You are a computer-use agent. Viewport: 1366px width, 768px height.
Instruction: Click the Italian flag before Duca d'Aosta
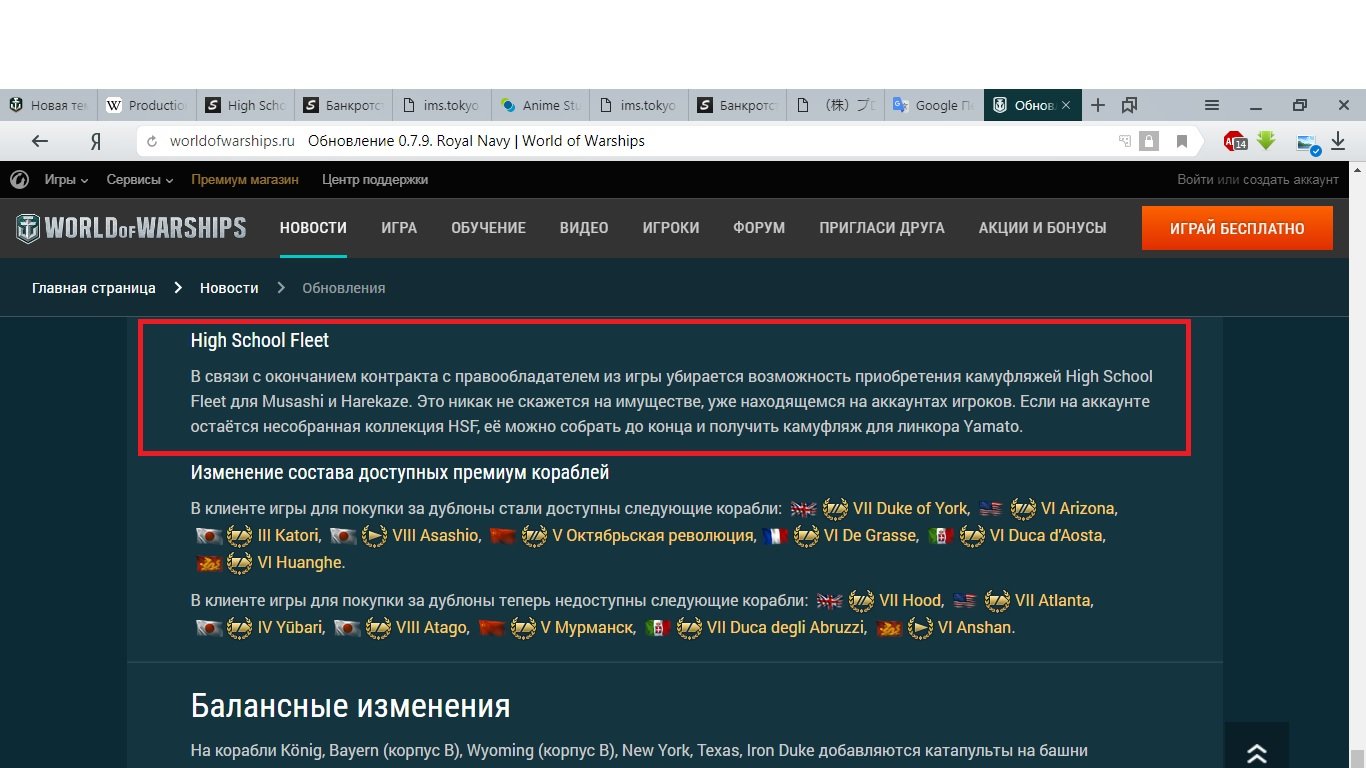point(941,536)
